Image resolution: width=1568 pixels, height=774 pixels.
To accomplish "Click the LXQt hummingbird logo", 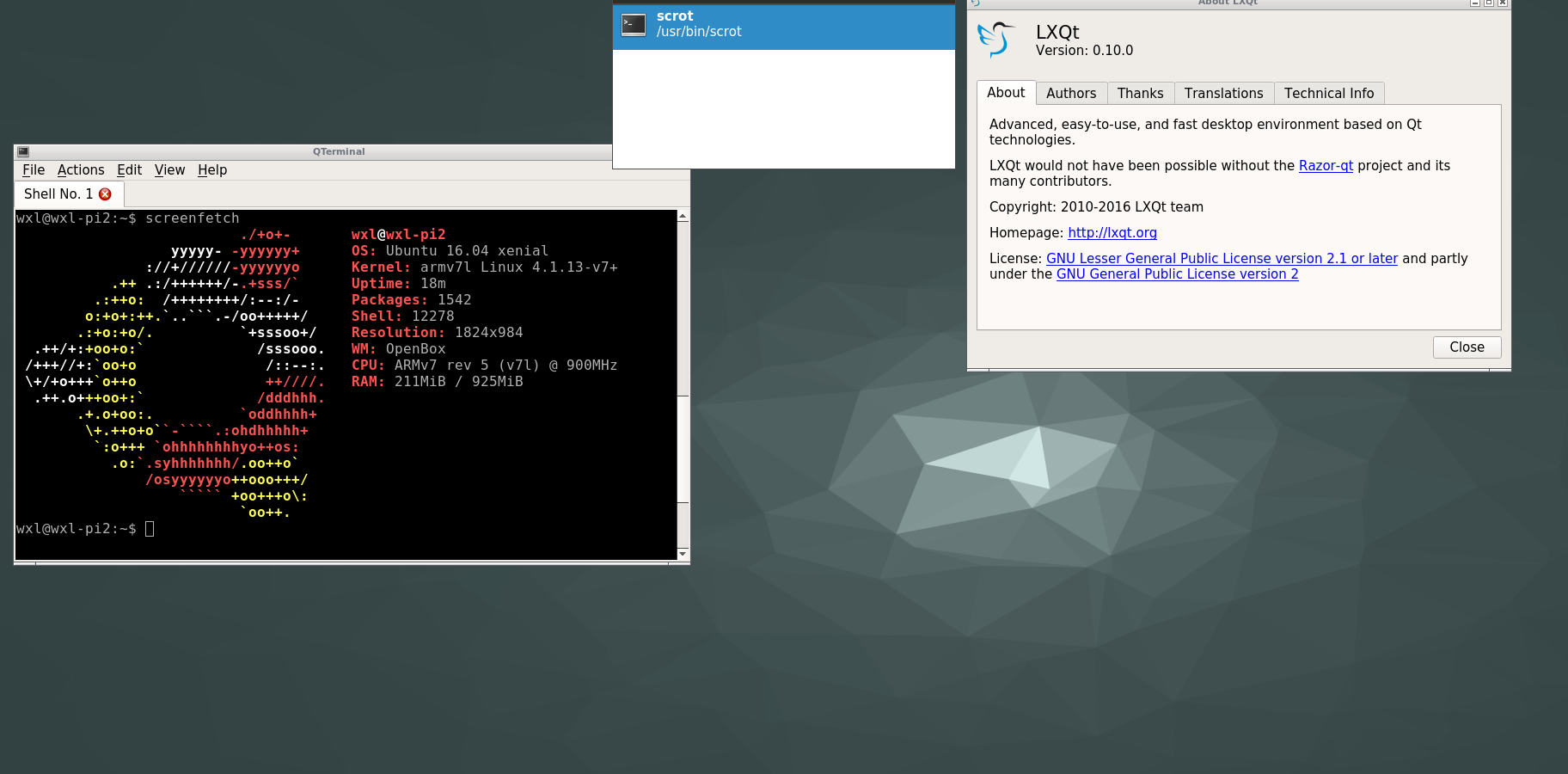I will pyautogui.click(x=995, y=40).
